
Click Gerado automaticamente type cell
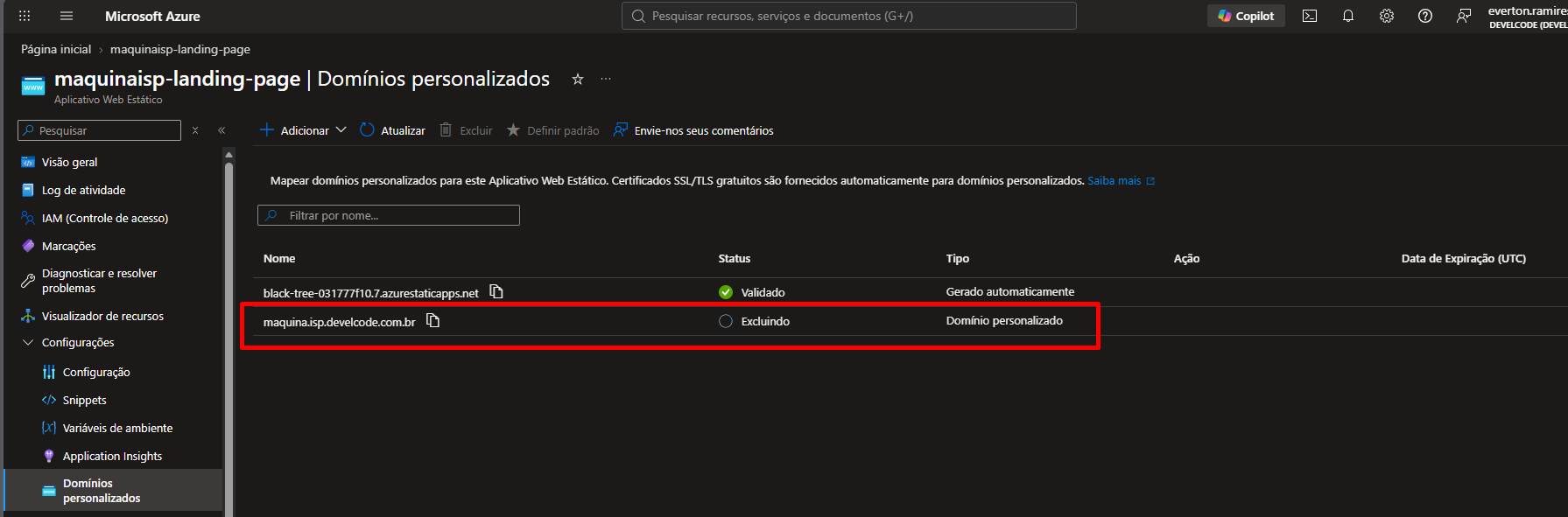(1009, 291)
